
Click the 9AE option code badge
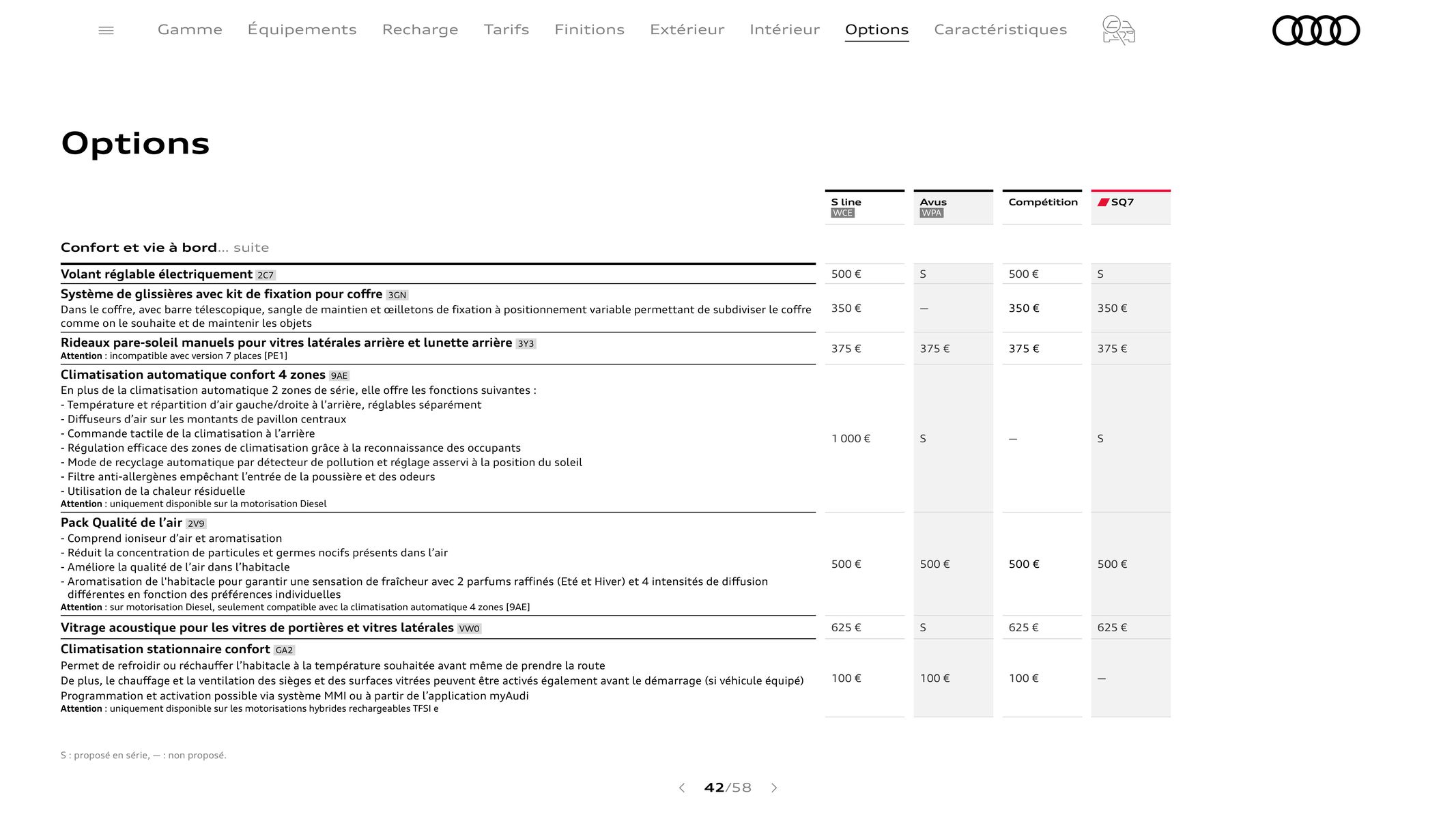339,375
